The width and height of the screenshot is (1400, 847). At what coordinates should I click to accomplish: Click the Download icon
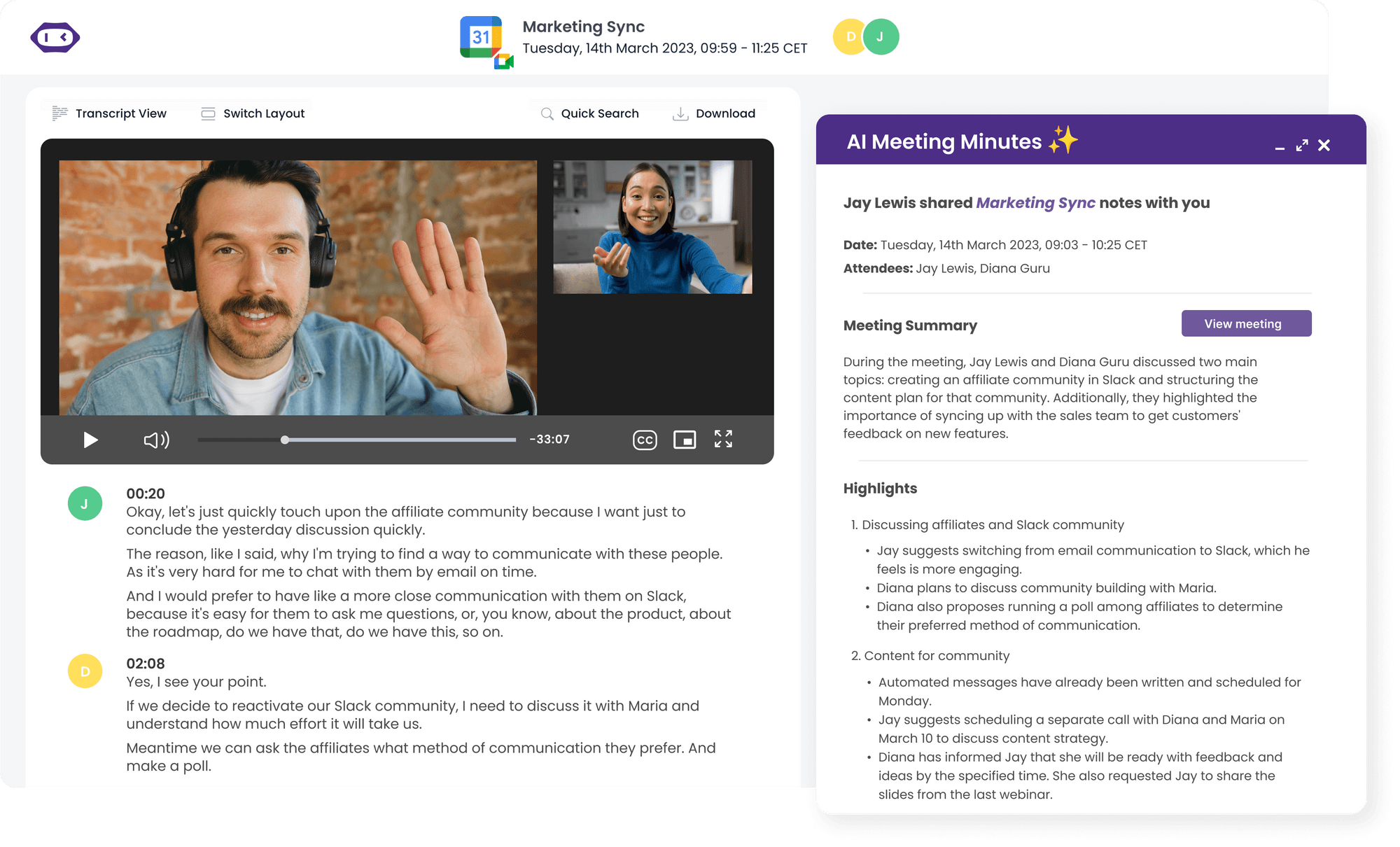679,113
